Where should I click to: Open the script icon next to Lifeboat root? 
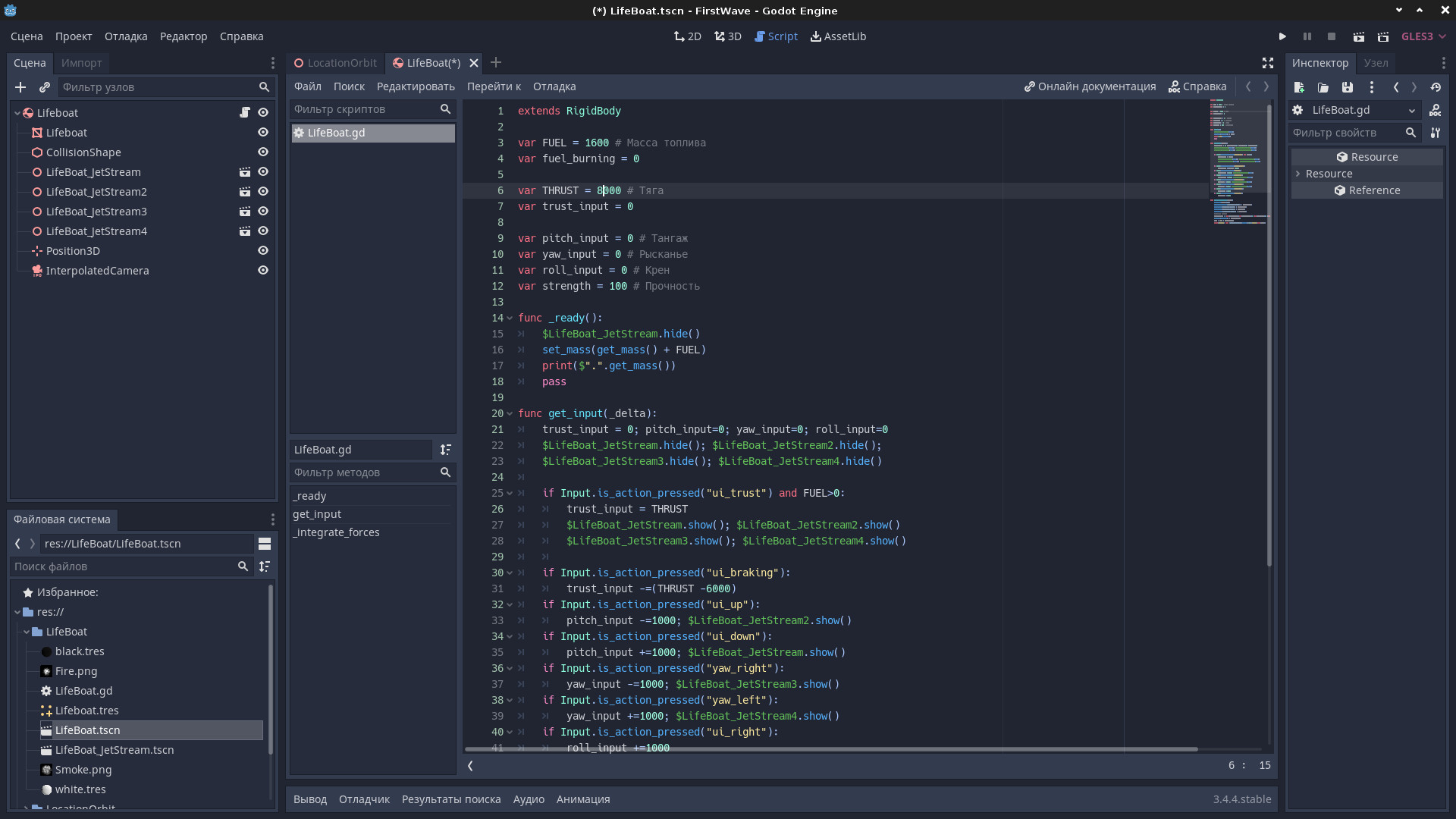pyautogui.click(x=245, y=112)
